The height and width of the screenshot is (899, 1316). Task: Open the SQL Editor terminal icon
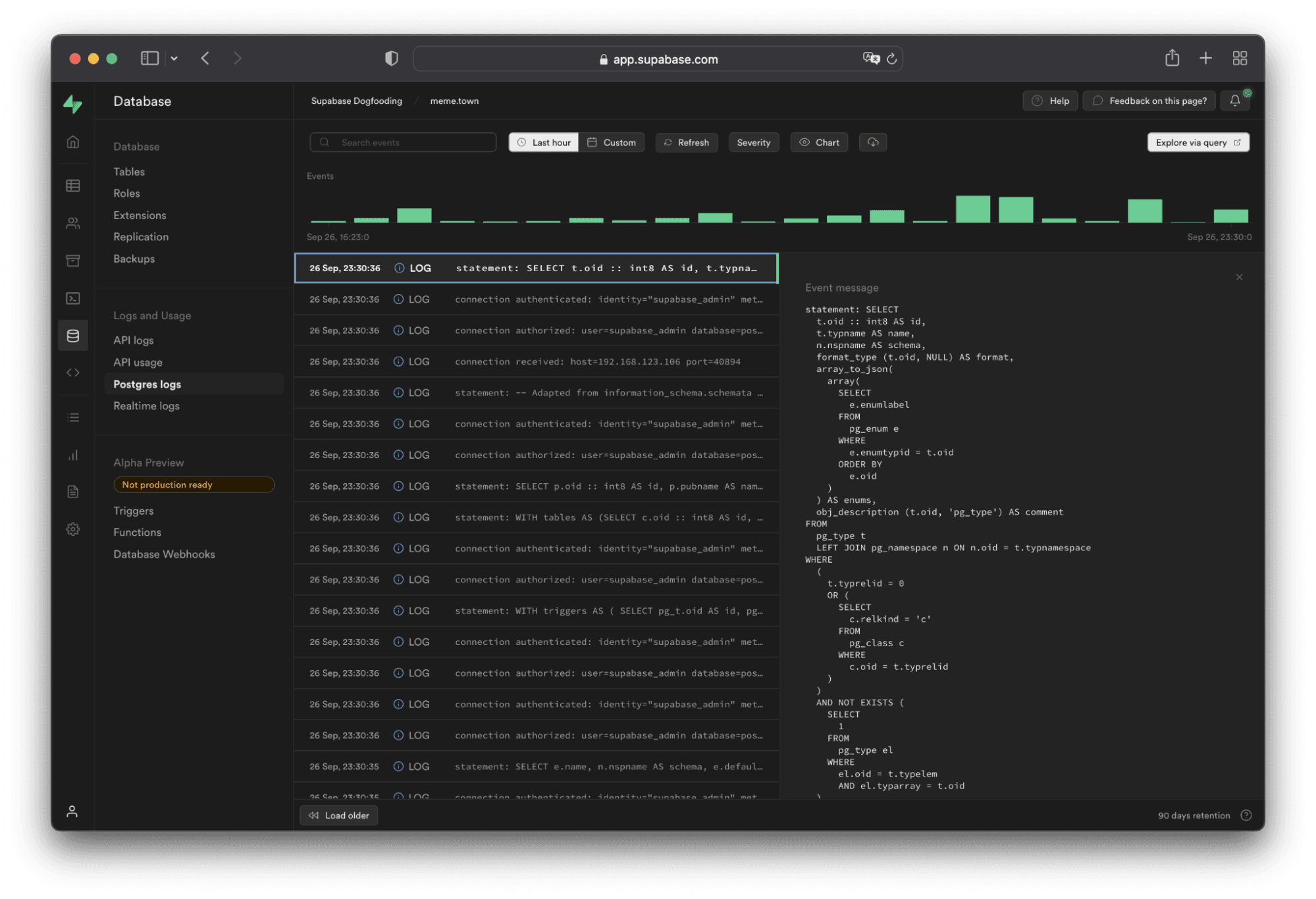pos(72,298)
